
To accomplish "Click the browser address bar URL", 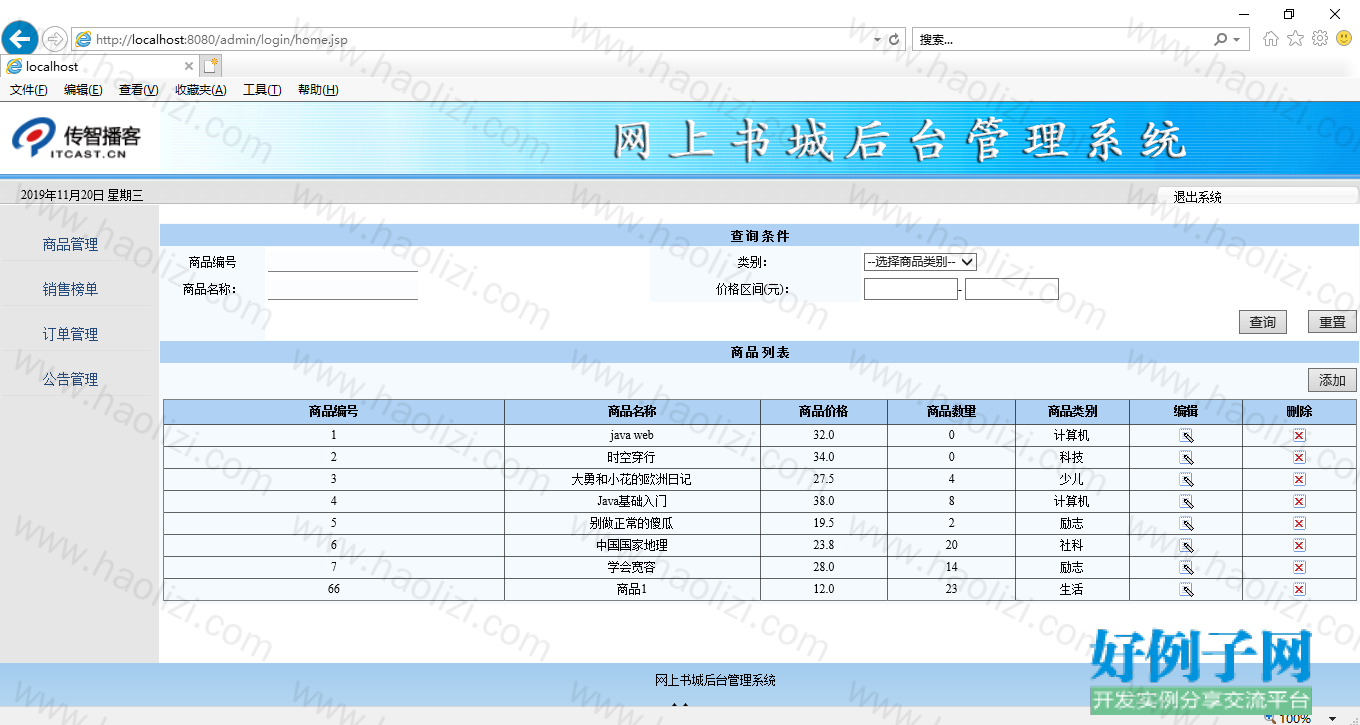I will tap(222, 40).
